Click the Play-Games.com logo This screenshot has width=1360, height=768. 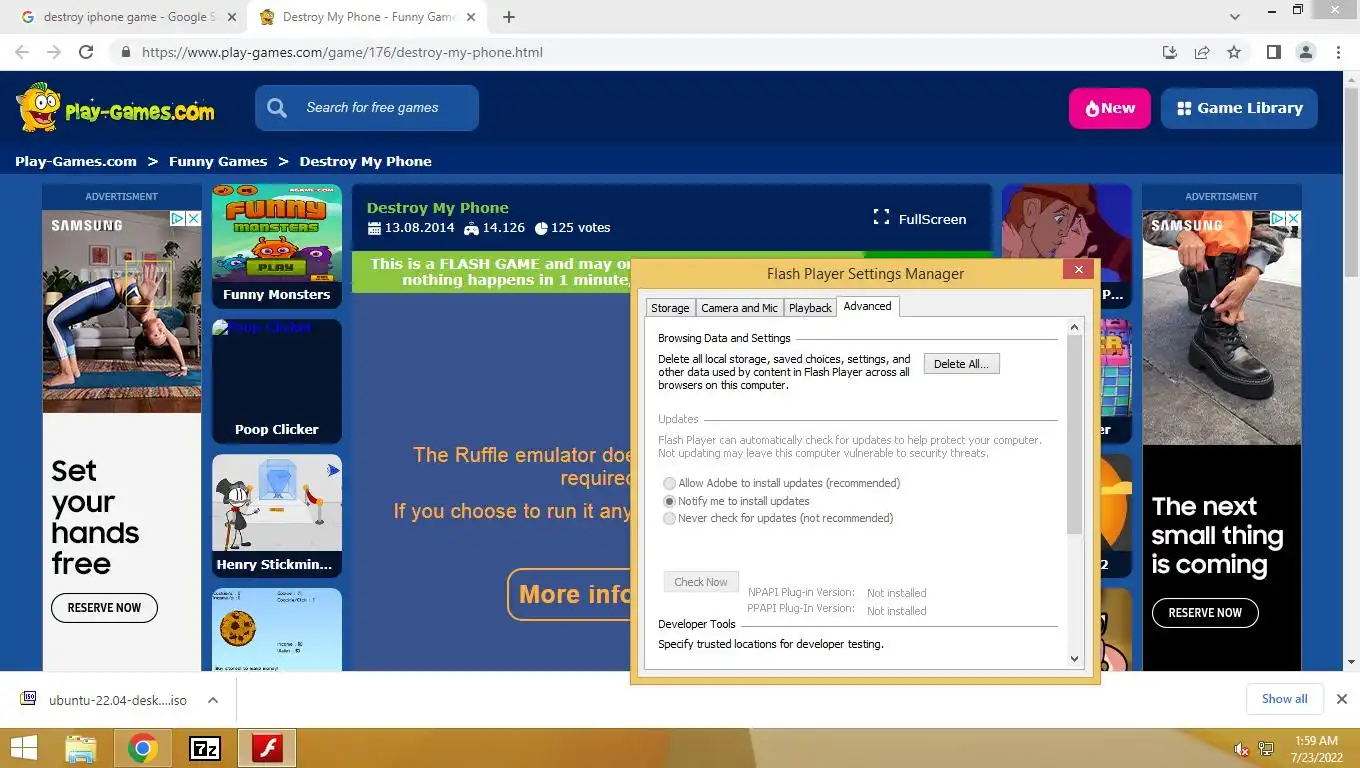[115, 108]
